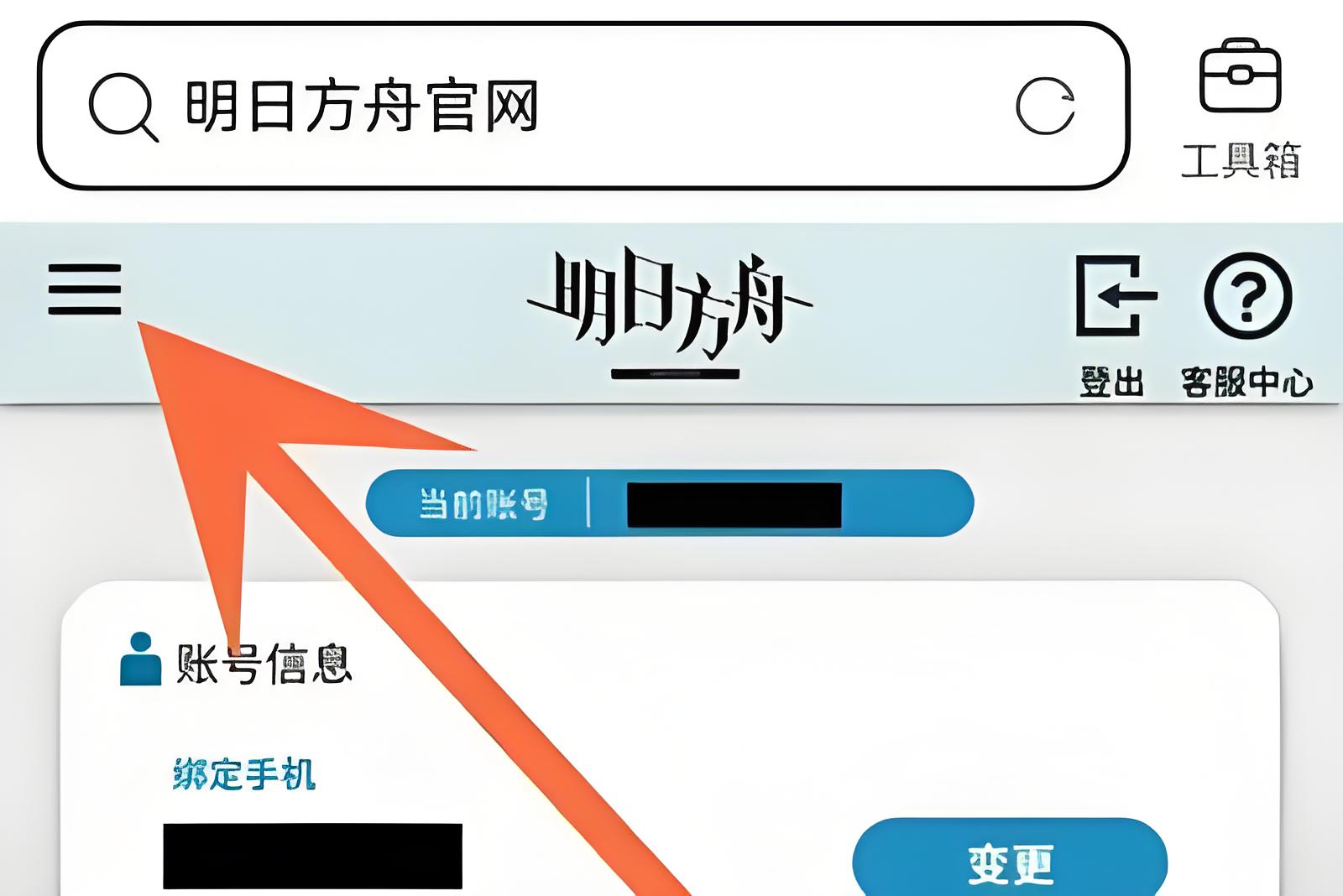This screenshot has width=1343, height=896.
Task: Click the 绑定手机 label
Action: pyautogui.click(x=244, y=774)
